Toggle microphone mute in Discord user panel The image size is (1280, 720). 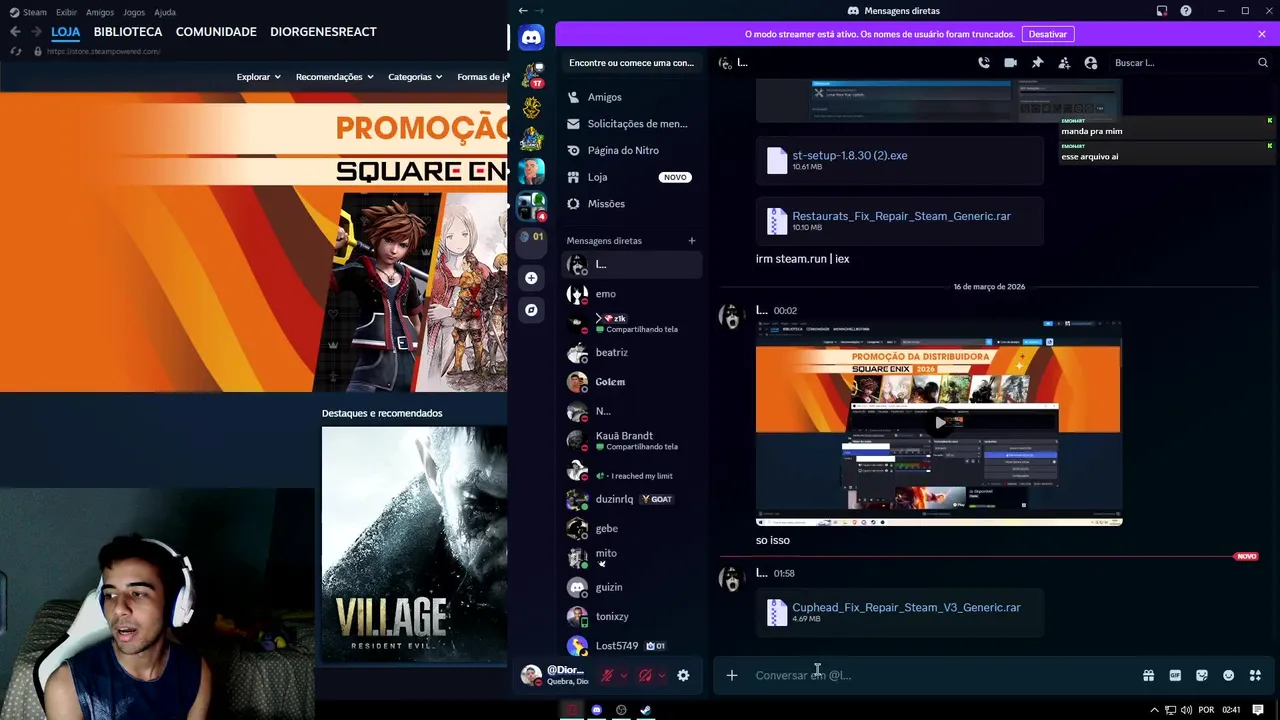(x=606, y=675)
